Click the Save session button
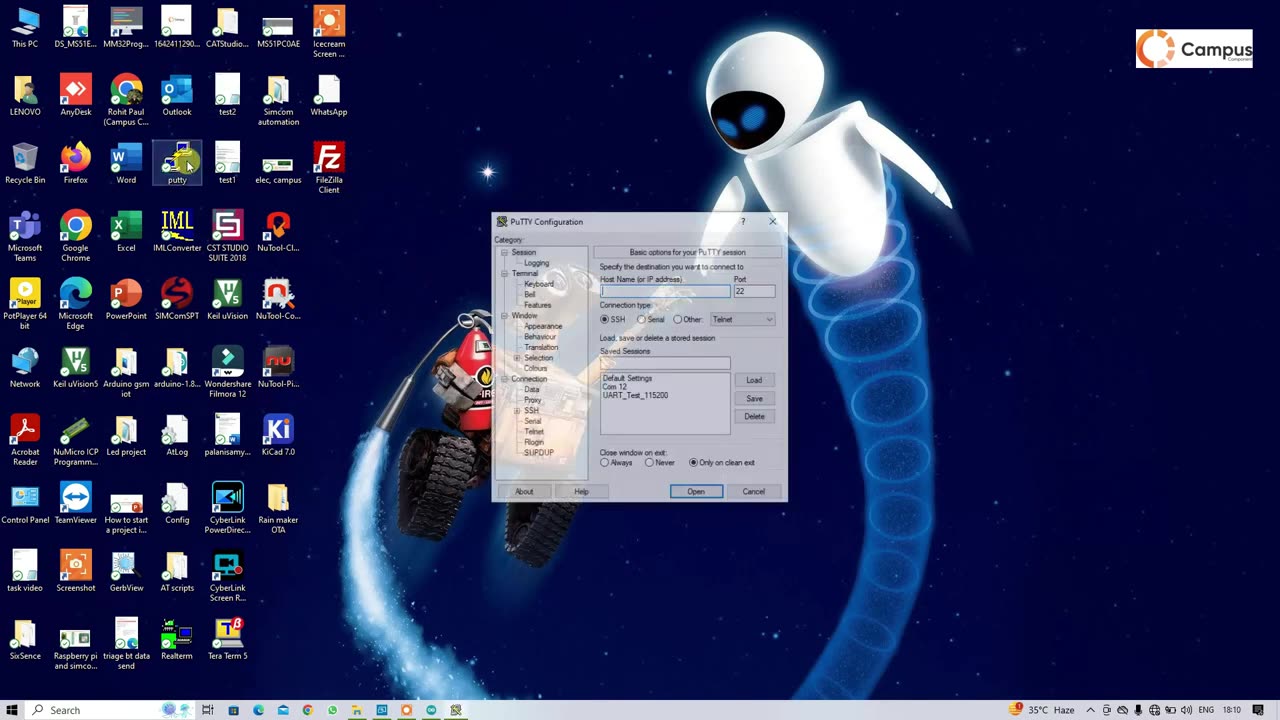The height and width of the screenshot is (720, 1280). (754, 398)
